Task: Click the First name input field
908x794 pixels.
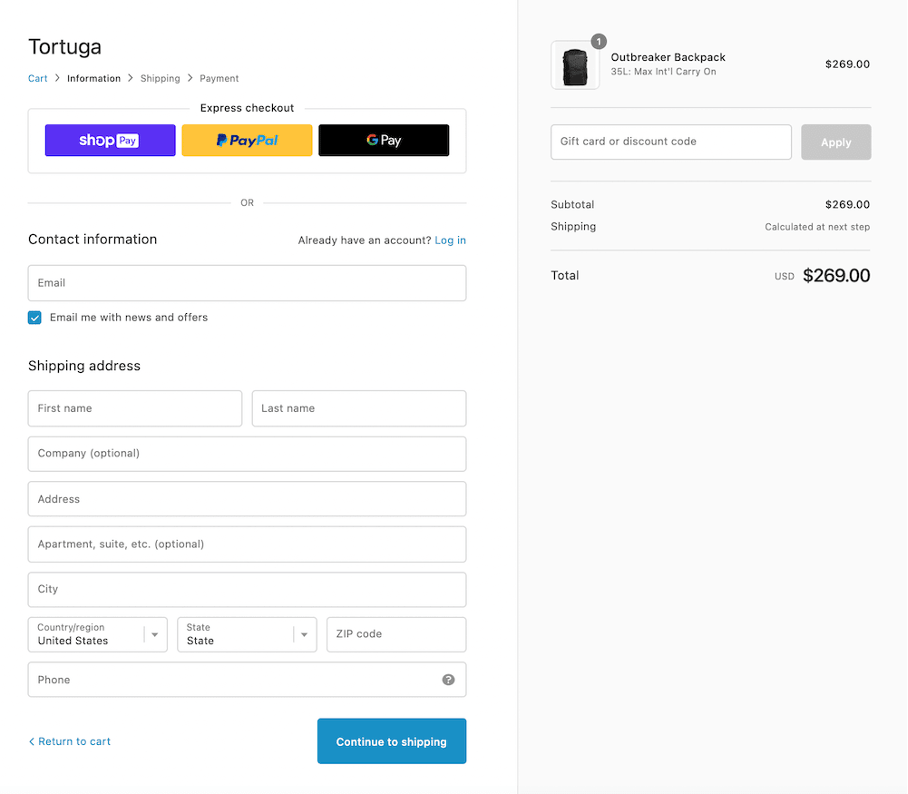Action: [x=135, y=408]
